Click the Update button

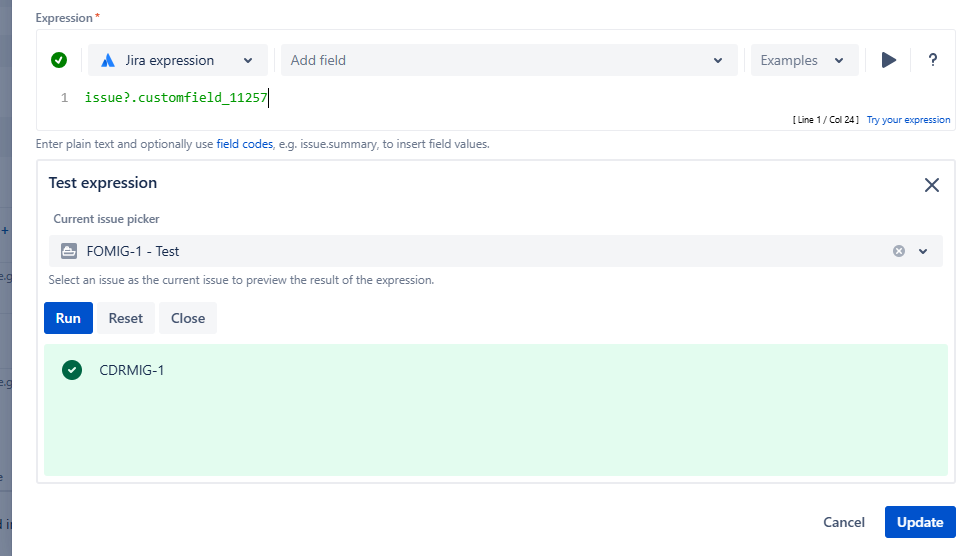point(920,522)
